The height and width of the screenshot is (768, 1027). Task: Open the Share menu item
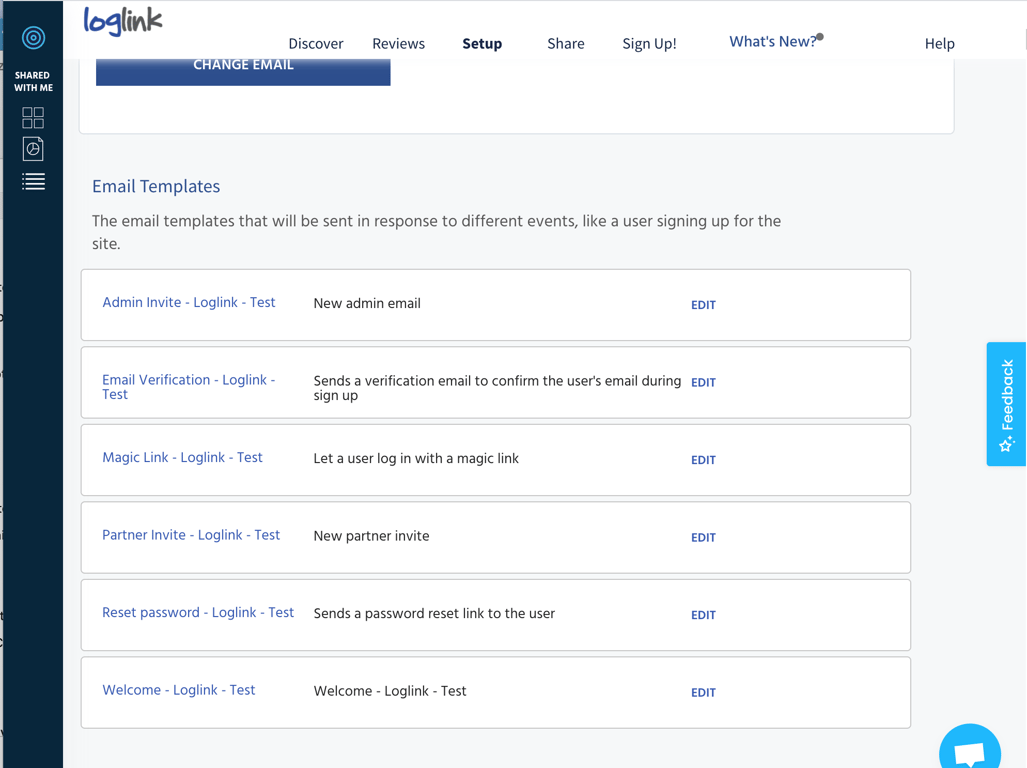[x=565, y=44]
